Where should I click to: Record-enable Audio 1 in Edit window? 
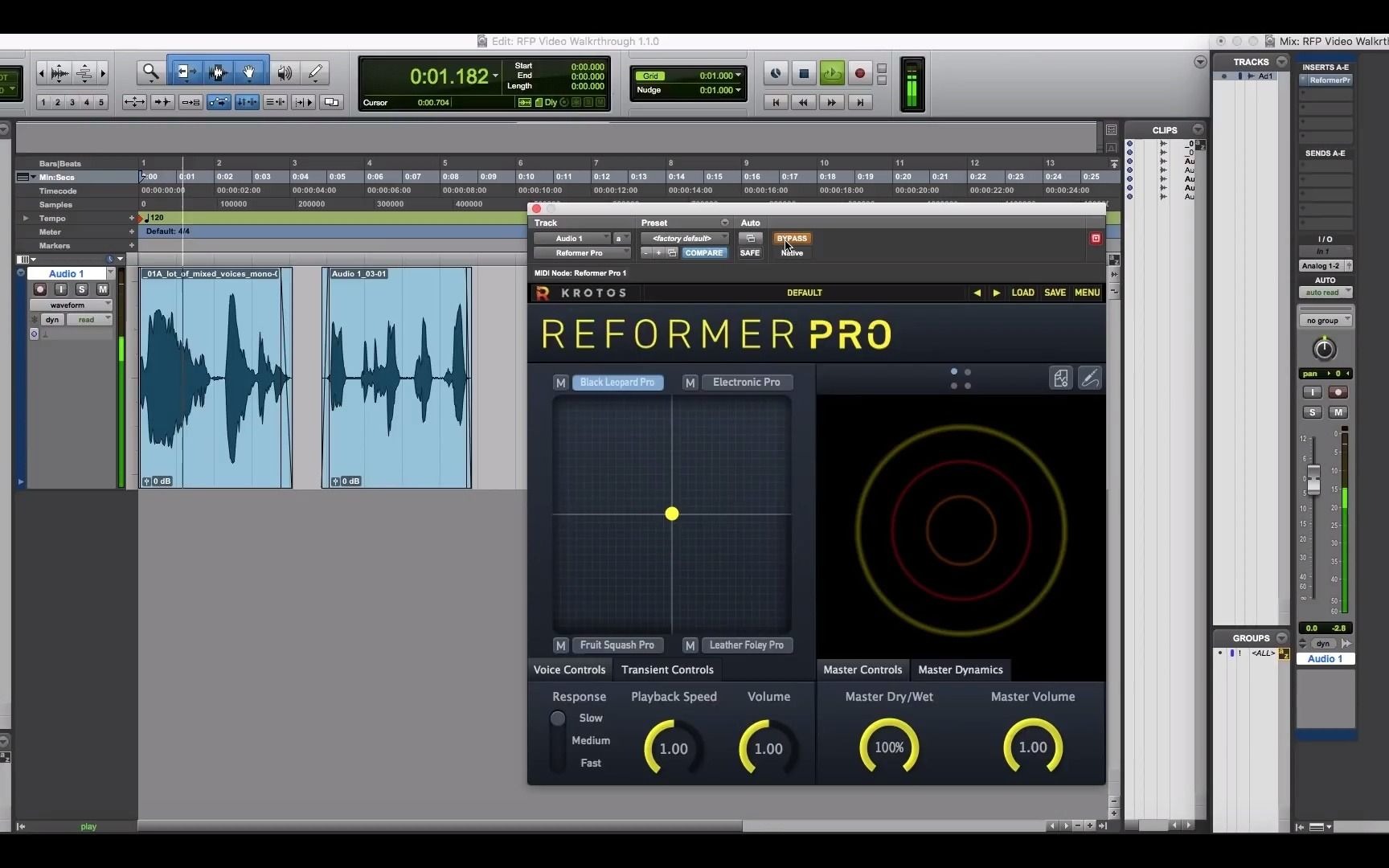(40, 289)
